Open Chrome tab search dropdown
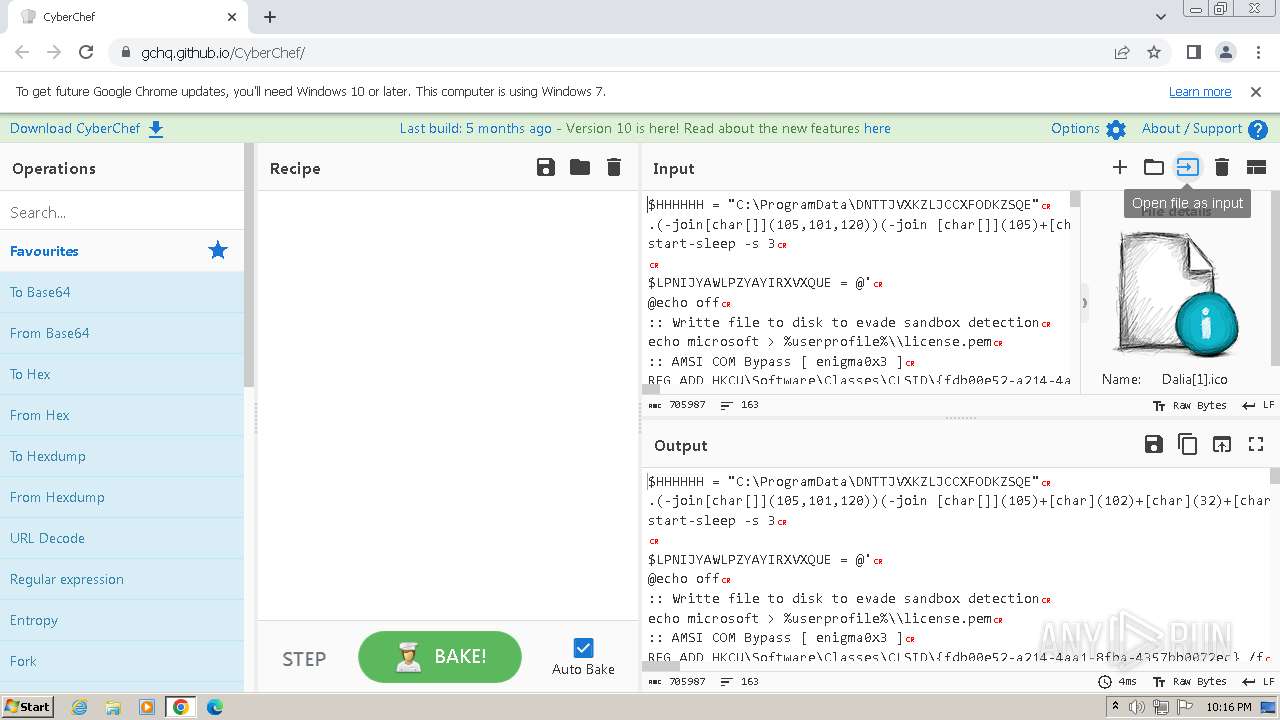Screen dimensions: 1280x720 pyautogui.click(x=1161, y=17)
